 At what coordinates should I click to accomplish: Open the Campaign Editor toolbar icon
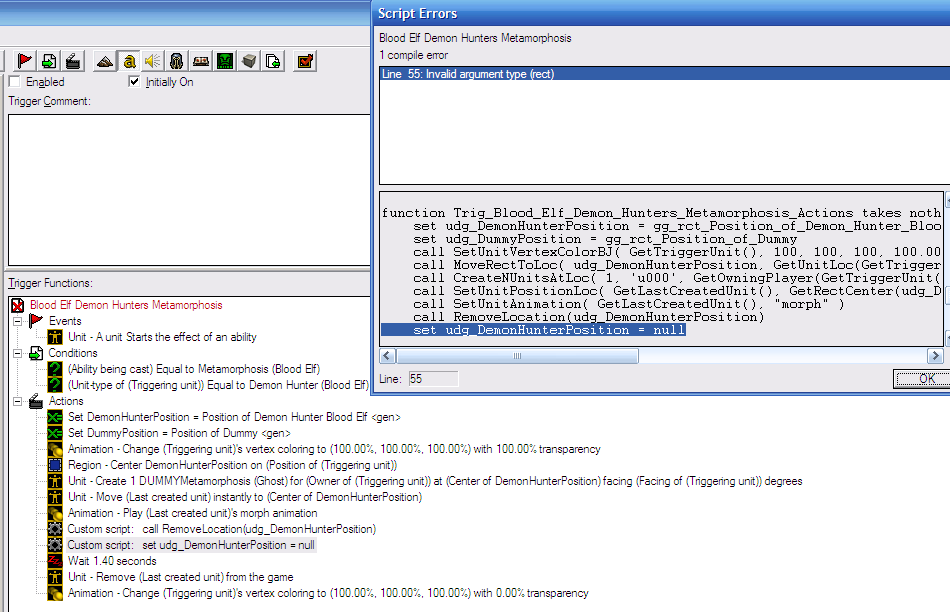point(201,61)
